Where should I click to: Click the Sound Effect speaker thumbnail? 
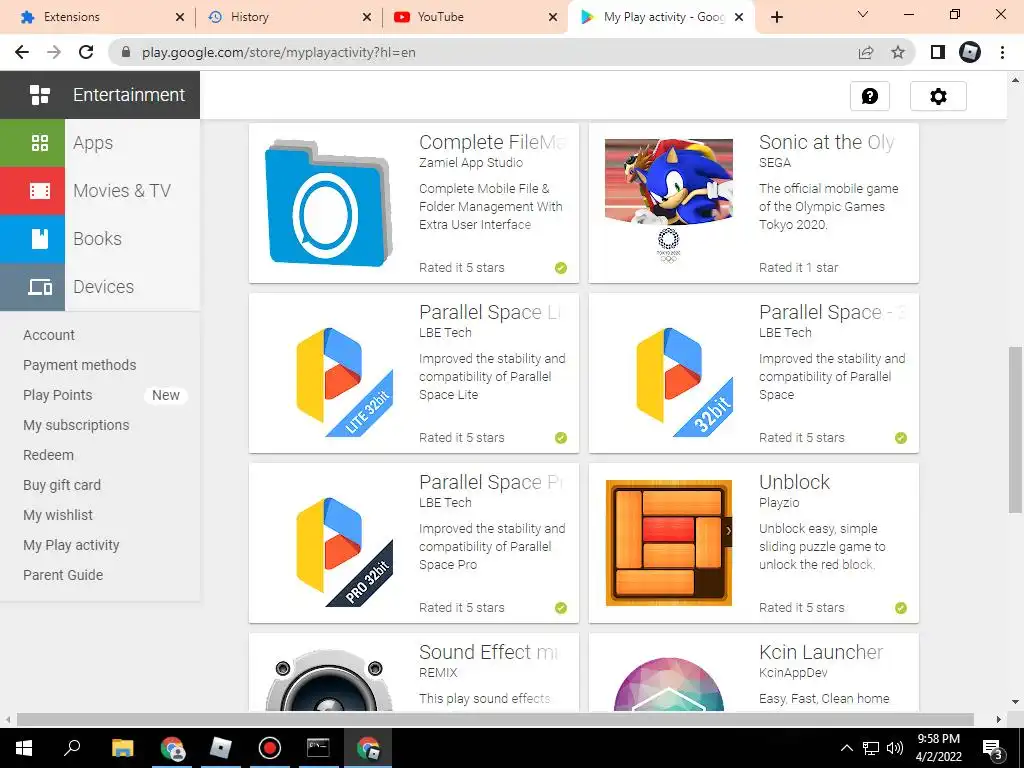tap(329, 679)
